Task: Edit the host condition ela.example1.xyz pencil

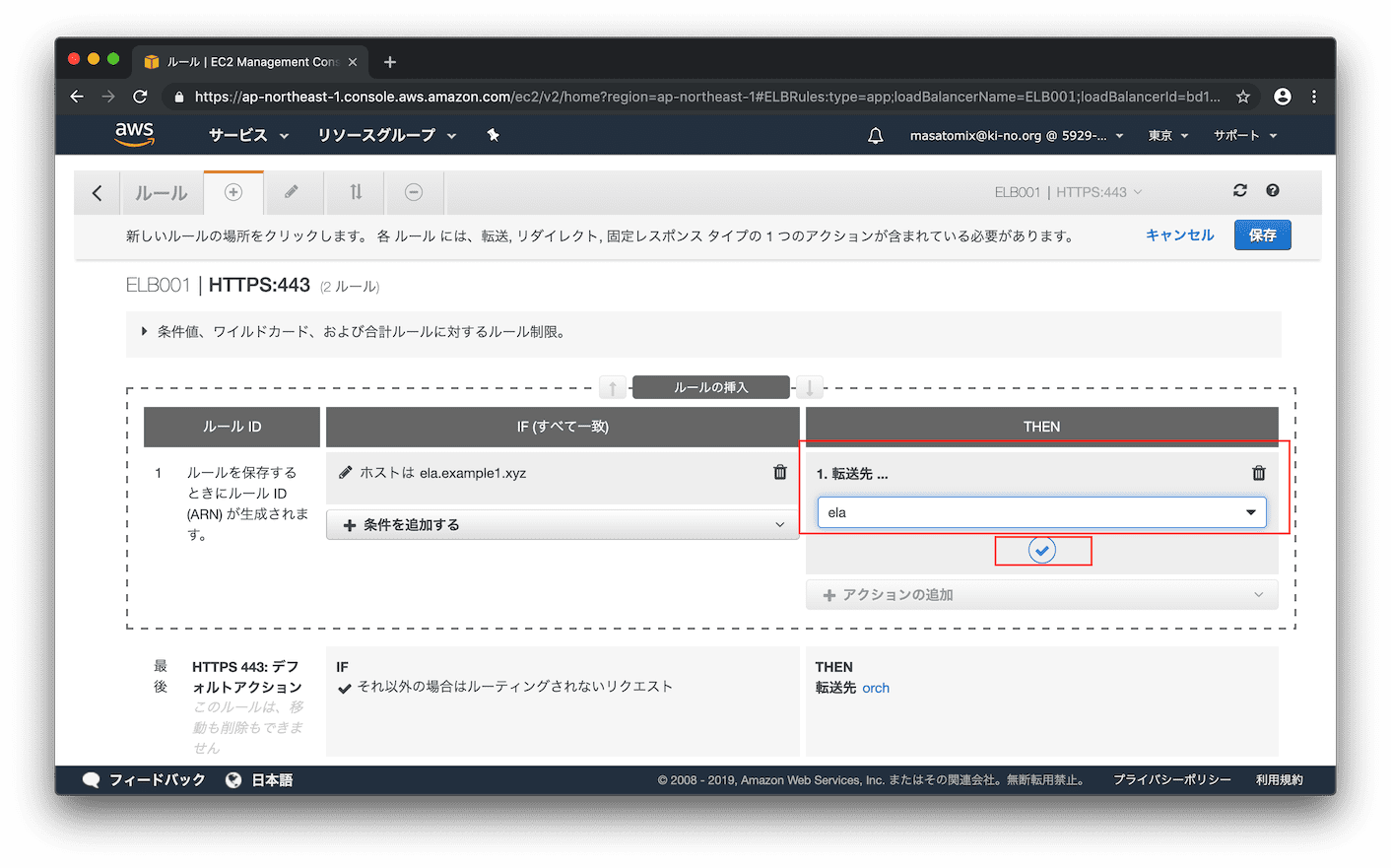Action: (x=345, y=473)
